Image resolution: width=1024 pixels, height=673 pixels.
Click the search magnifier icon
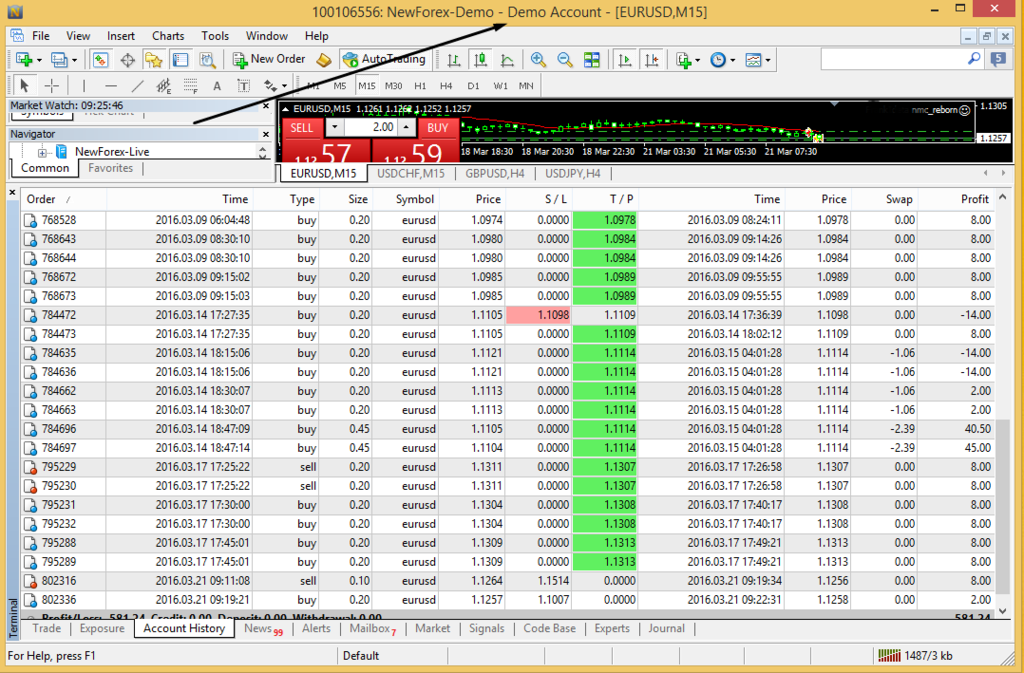coord(974,59)
